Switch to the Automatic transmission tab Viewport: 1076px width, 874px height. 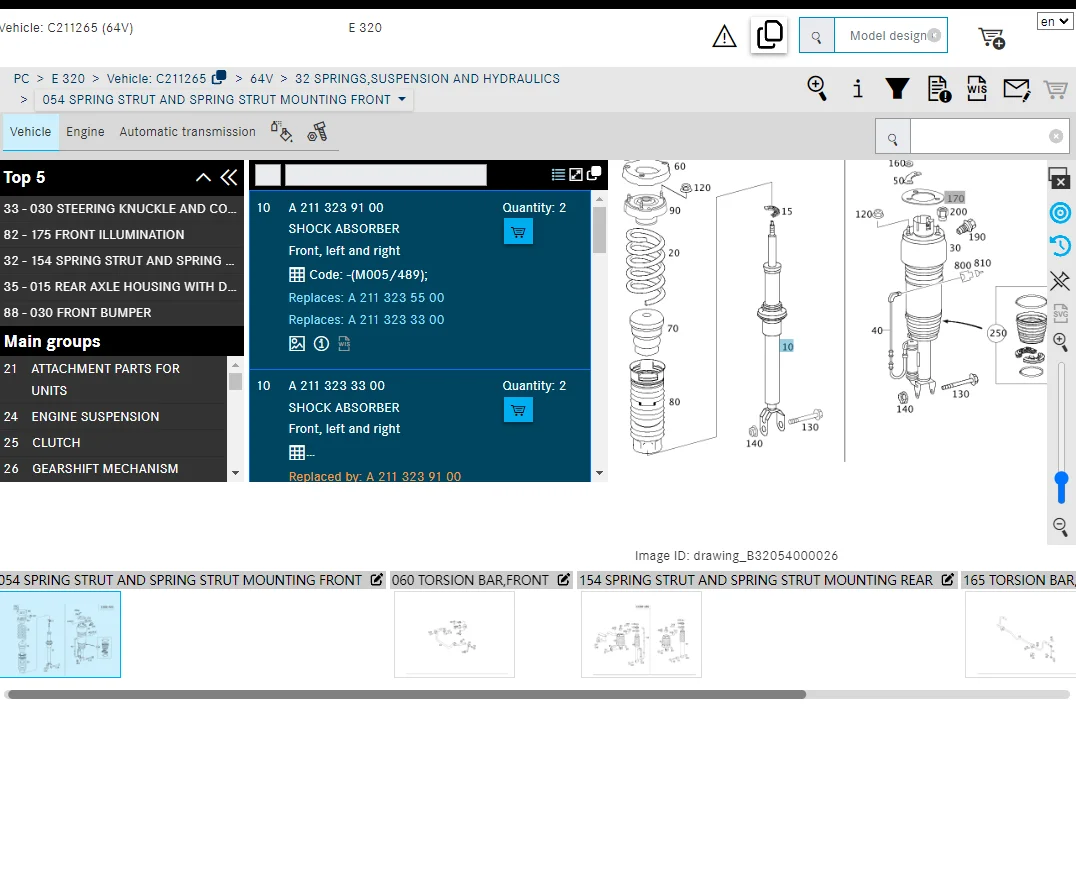(187, 132)
